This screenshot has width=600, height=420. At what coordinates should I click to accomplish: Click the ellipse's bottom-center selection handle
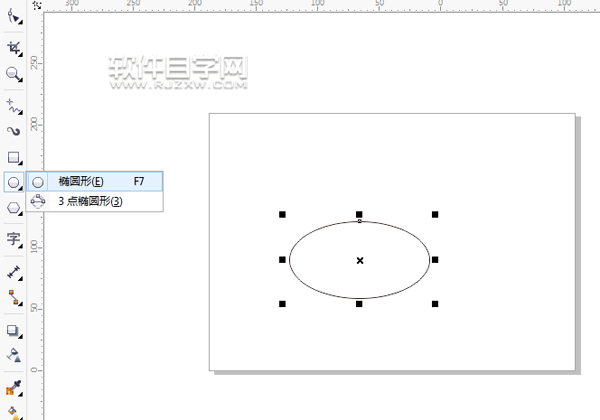click(359, 304)
